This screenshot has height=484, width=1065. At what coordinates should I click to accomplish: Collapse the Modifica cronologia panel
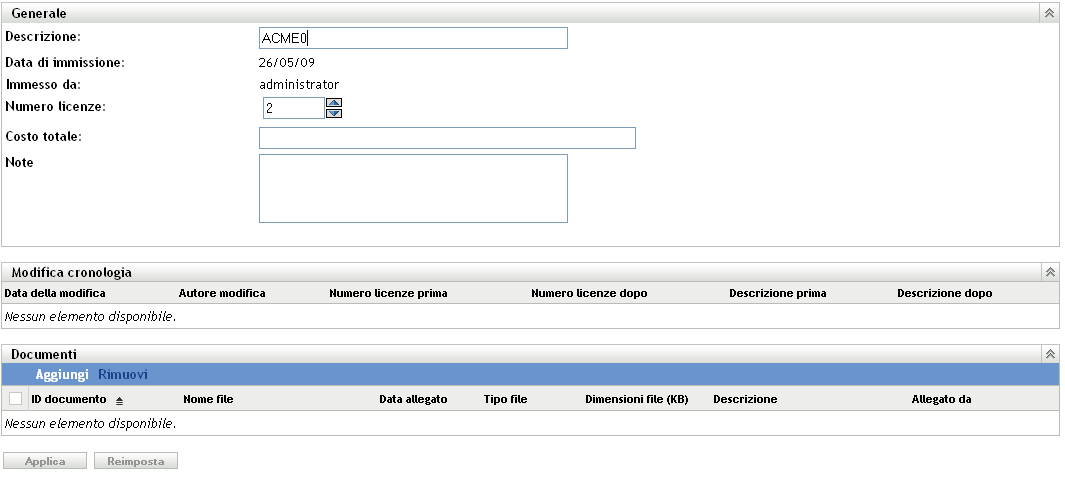click(x=1049, y=272)
